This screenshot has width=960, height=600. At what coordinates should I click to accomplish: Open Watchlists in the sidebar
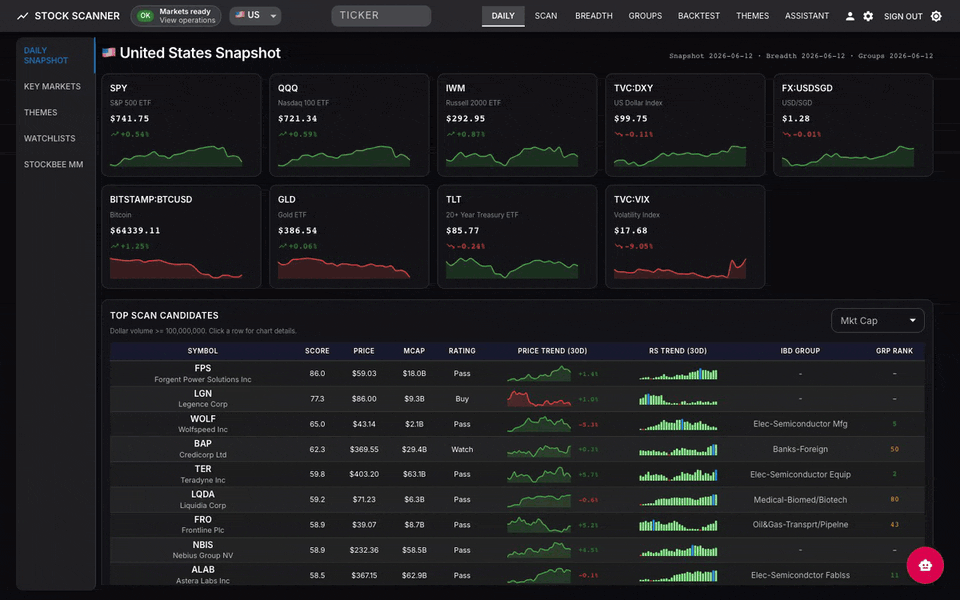pyautogui.click(x=55, y=138)
